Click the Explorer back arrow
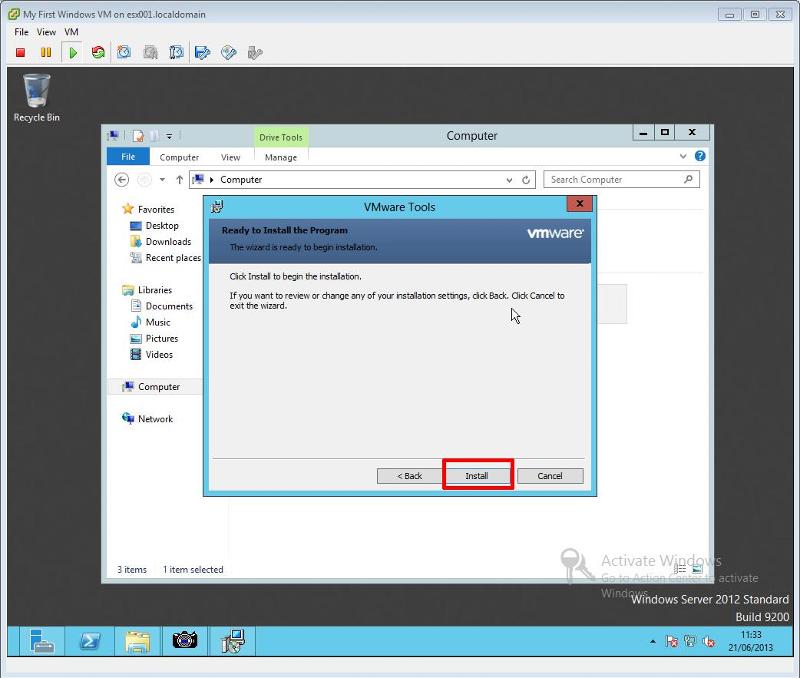800x678 pixels. tap(121, 180)
